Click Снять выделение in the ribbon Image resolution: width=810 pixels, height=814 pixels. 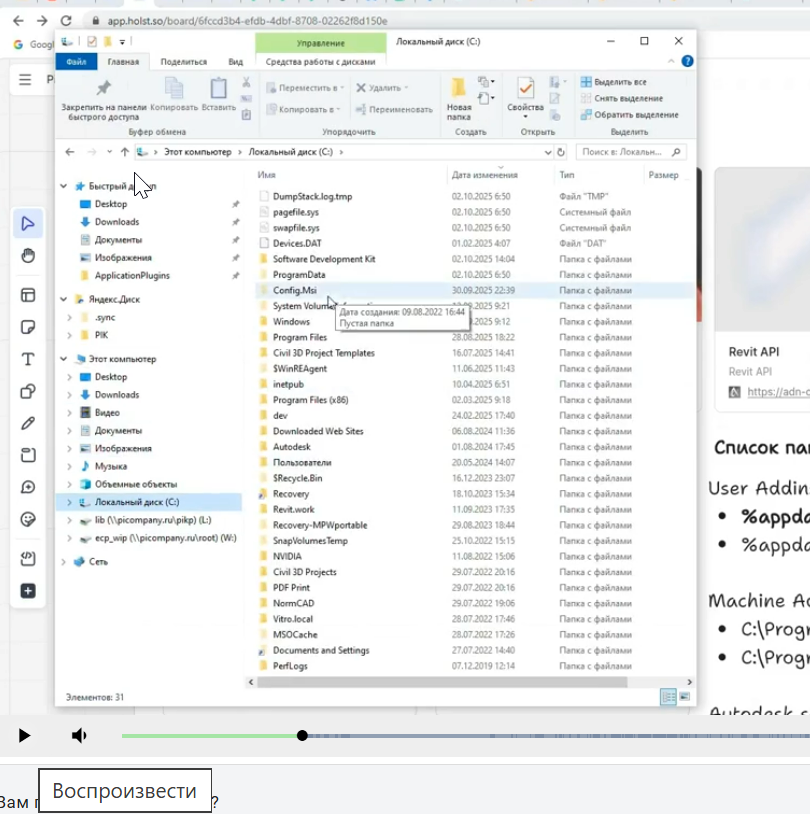622,98
